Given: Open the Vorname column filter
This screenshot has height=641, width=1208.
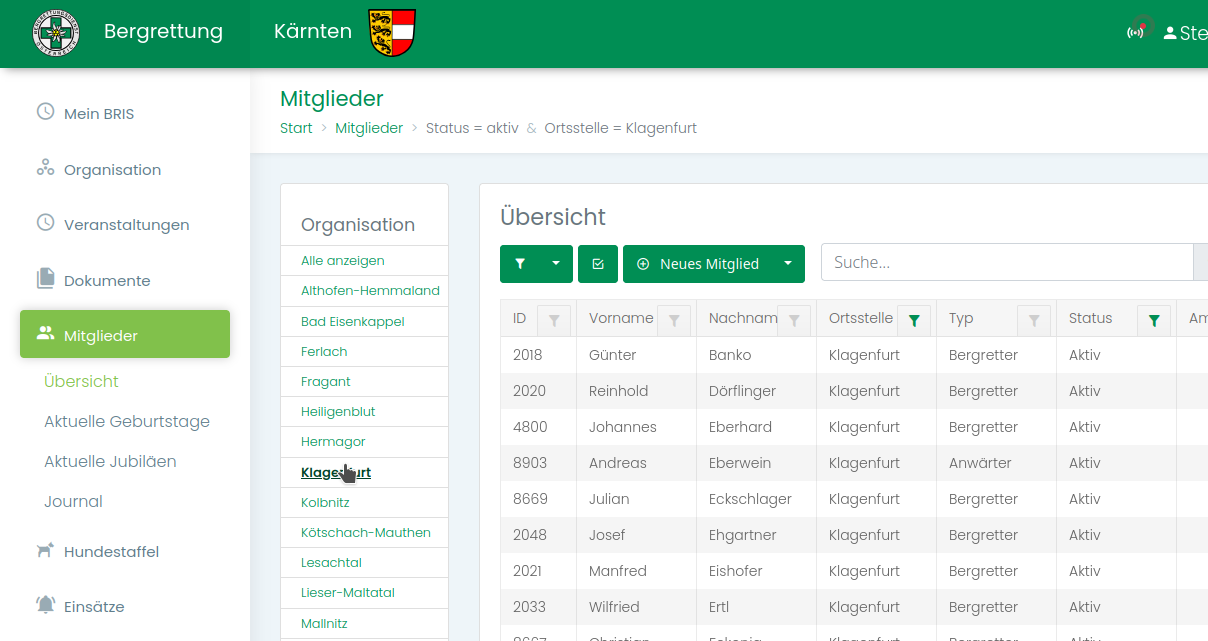Looking at the screenshot, I should 674,320.
